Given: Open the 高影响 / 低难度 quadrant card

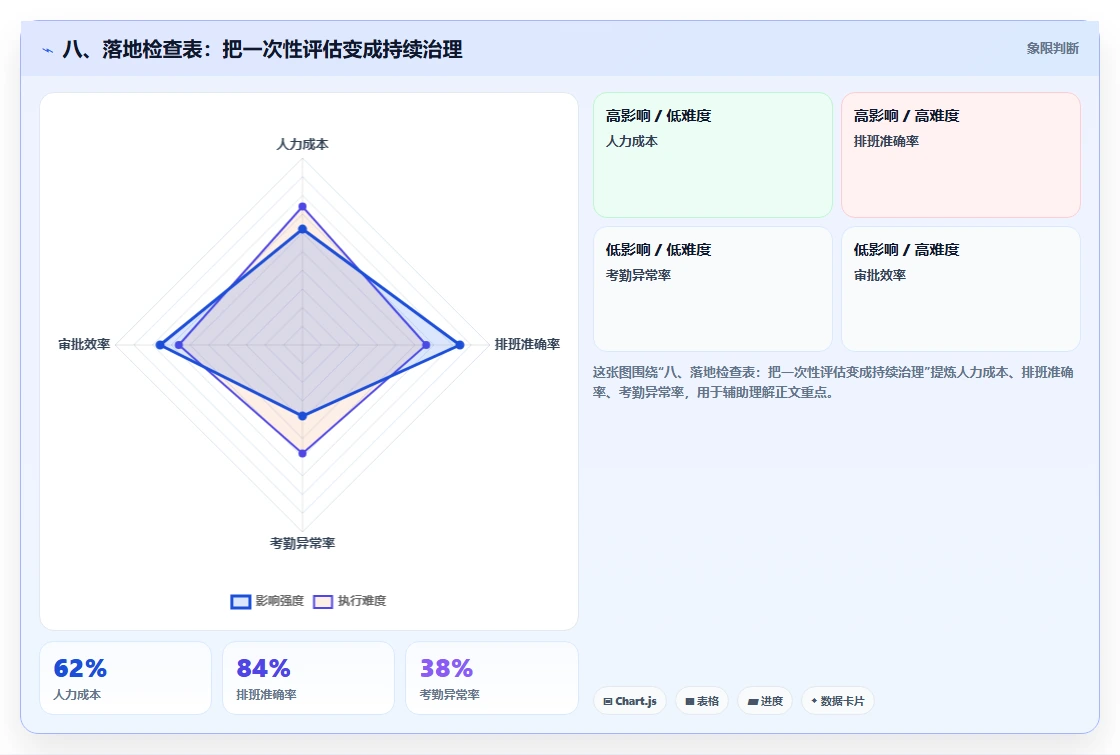Looking at the screenshot, I should [713, 155].
